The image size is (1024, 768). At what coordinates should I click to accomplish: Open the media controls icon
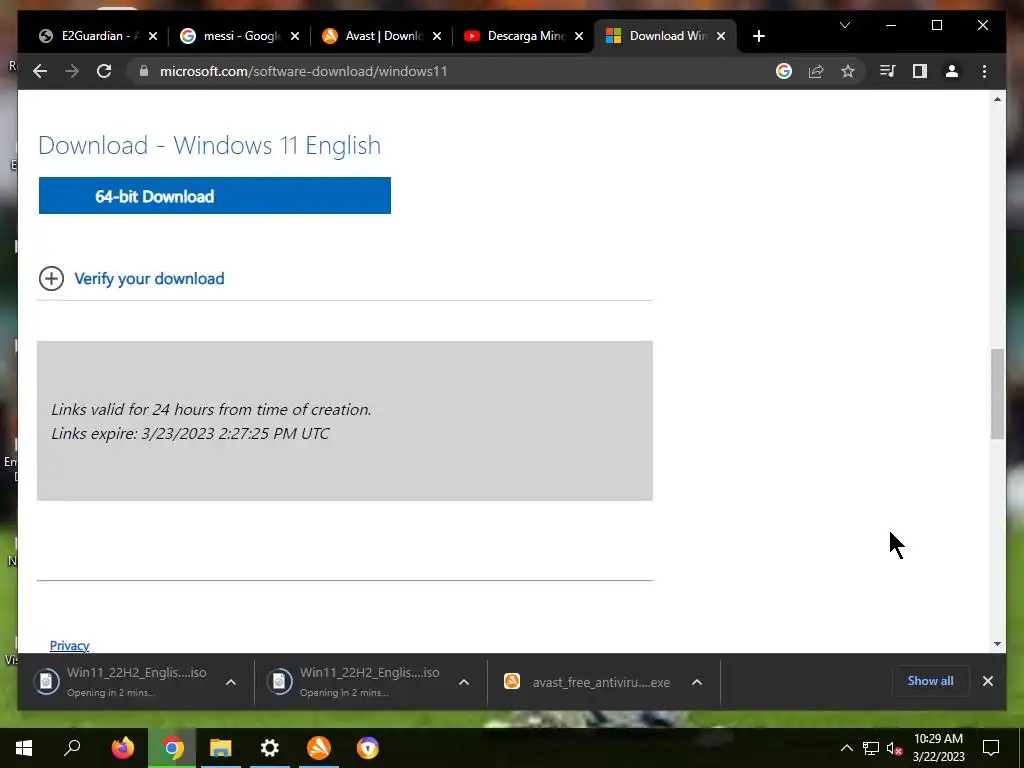(x=888, y=71)
